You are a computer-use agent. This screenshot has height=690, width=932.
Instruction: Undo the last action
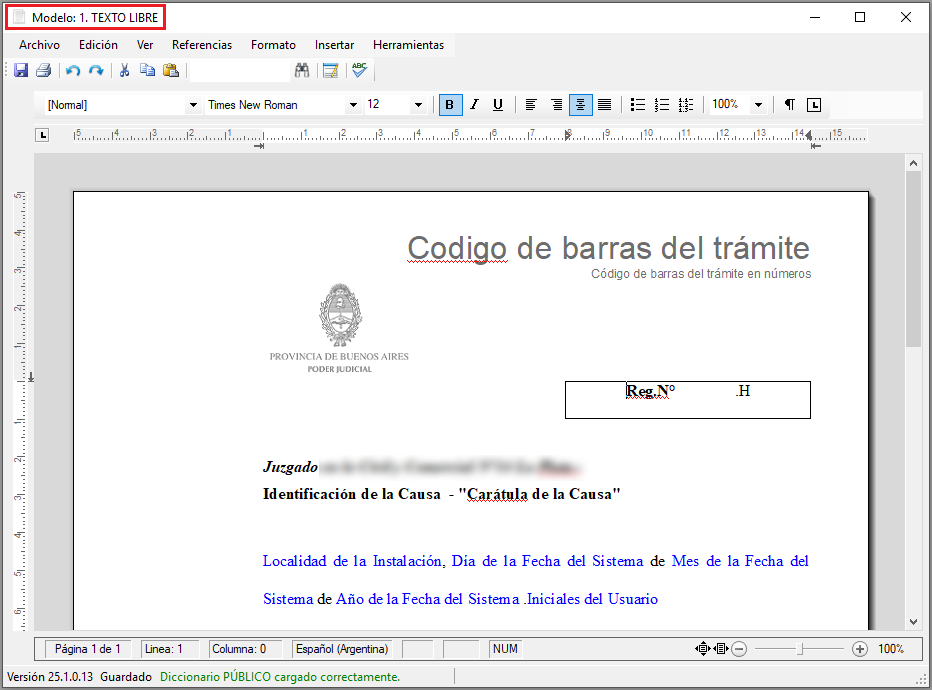tap(73, 71)
